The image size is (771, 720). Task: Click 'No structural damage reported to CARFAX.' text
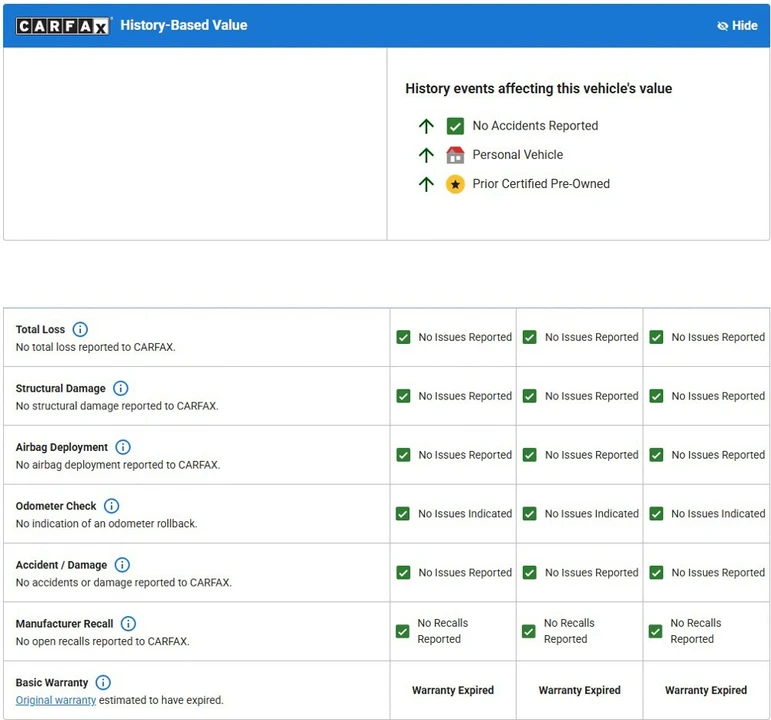[x=117, y=406]
